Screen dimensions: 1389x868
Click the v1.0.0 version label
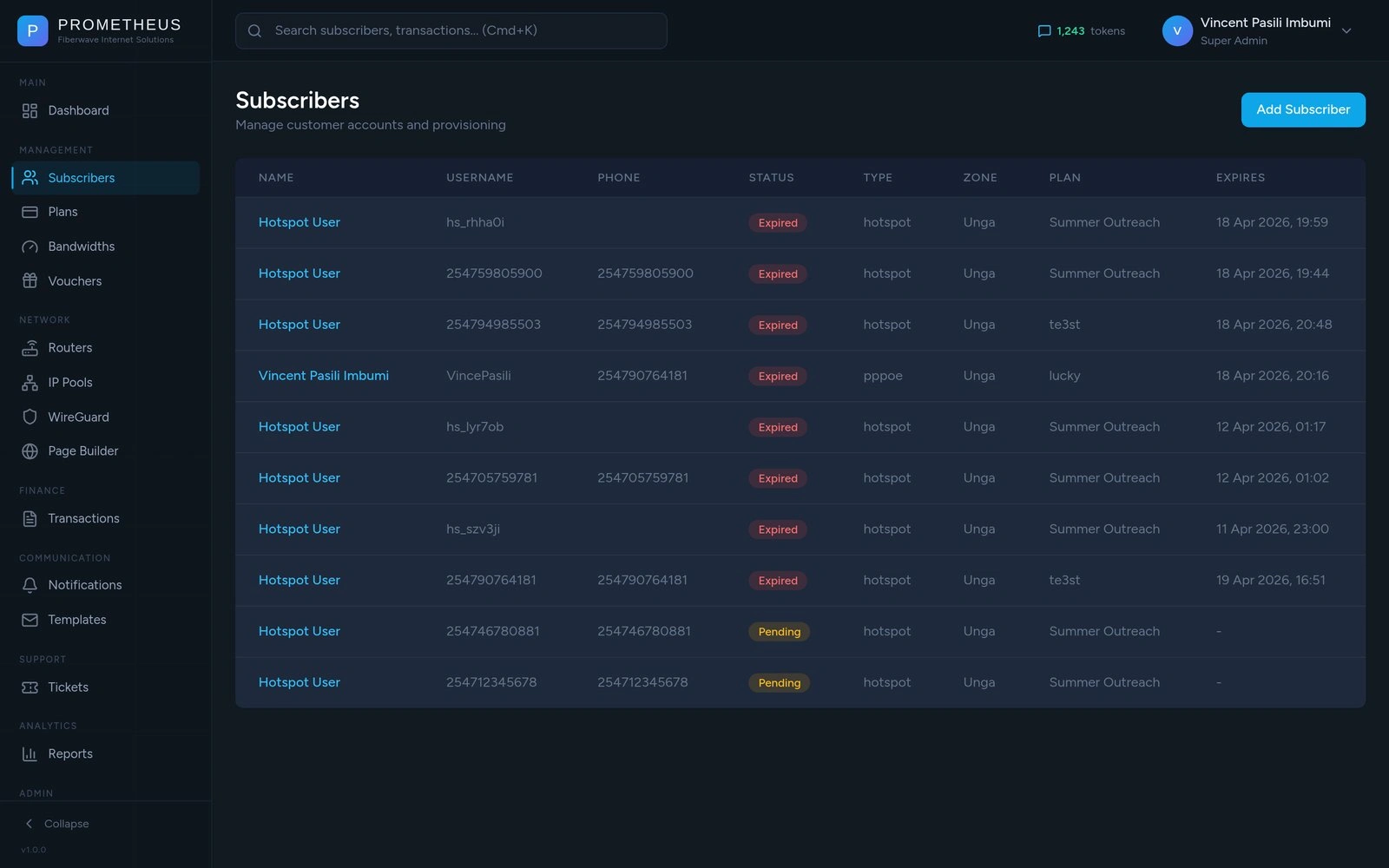[x=34, y=850]
